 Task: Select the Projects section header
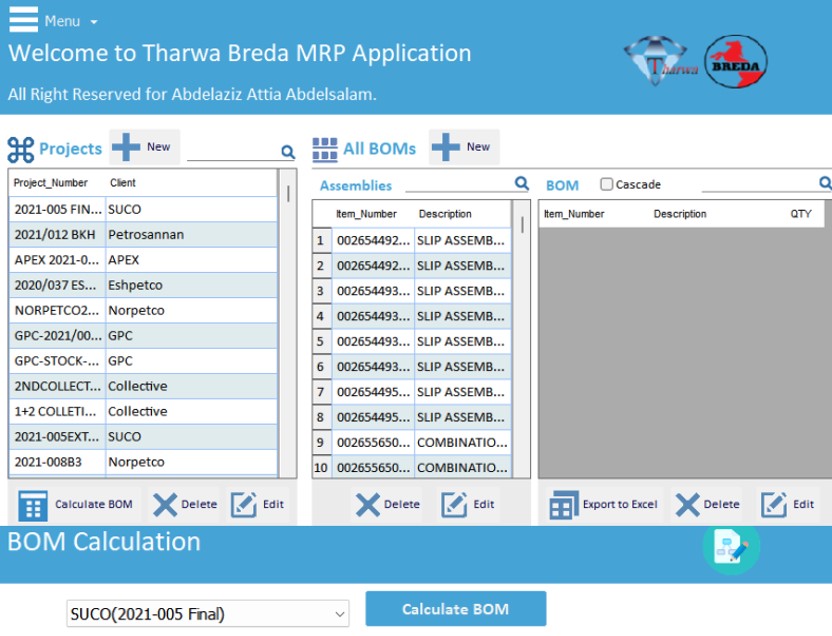[55, 149]
